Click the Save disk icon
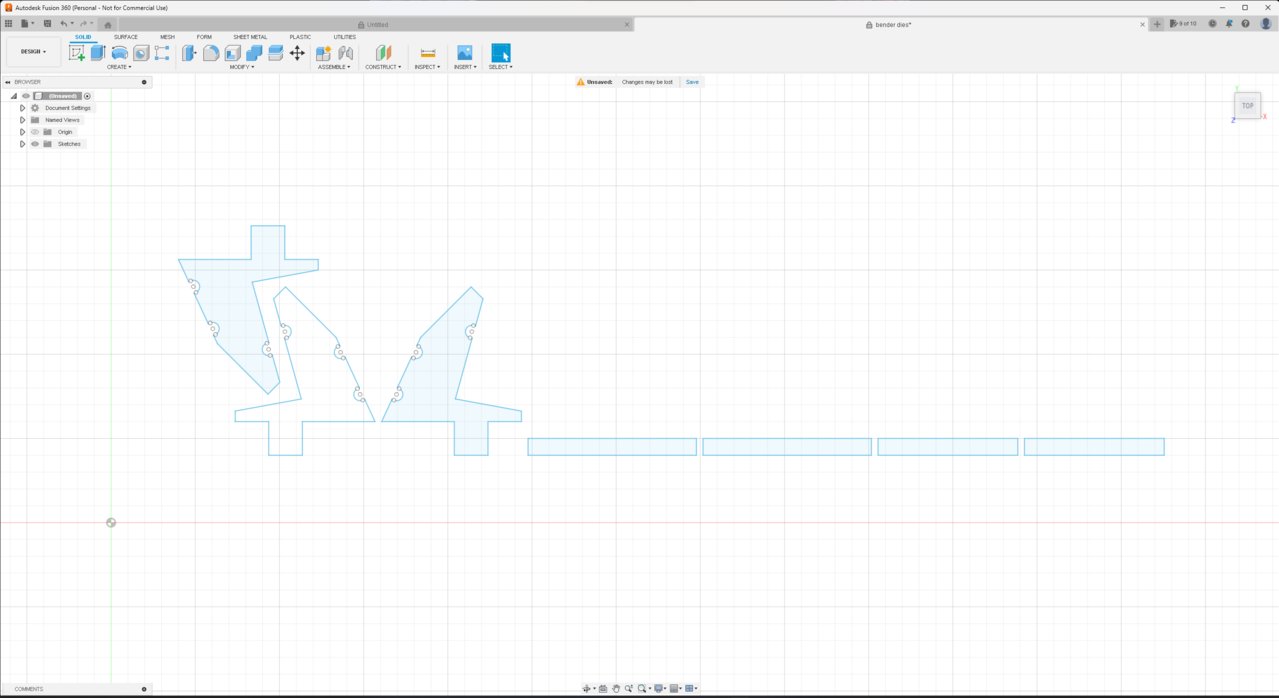 tap(47, 23)
